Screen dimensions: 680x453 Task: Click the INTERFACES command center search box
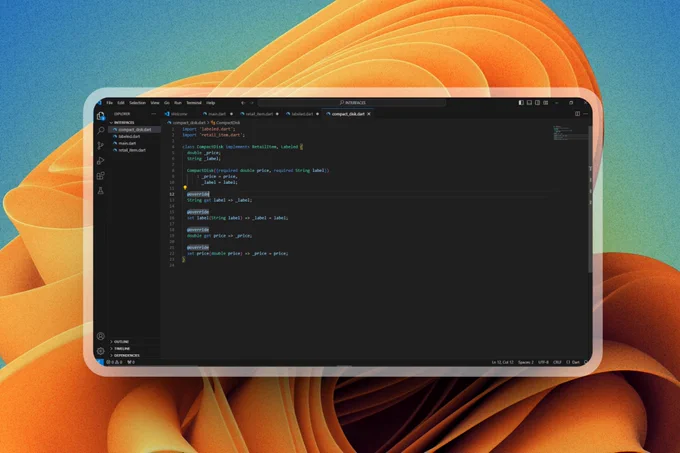[352, 103]
